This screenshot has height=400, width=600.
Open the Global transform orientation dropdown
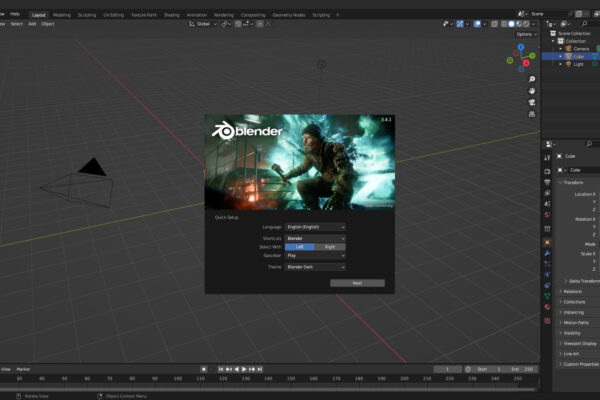click(x=203, y=24)
